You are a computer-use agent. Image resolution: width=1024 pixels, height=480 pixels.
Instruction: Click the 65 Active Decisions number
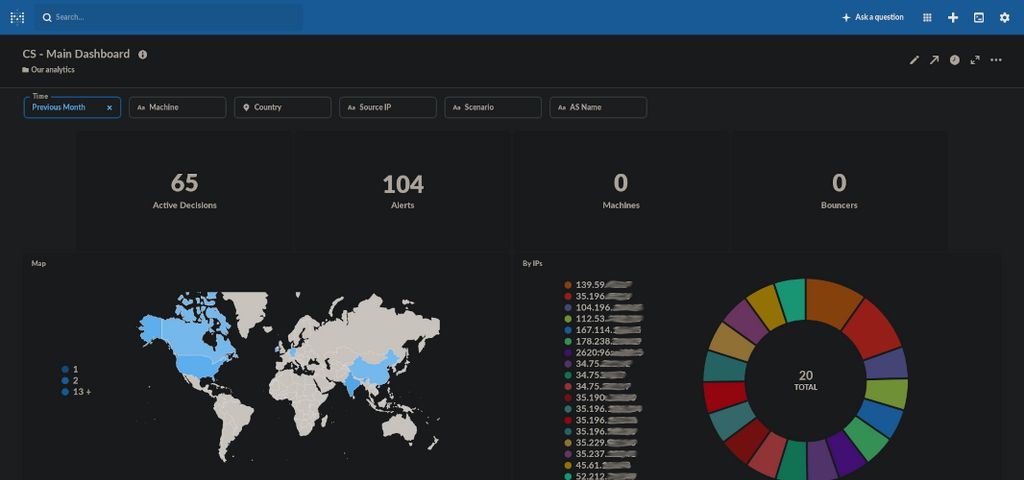coord(184,184)
